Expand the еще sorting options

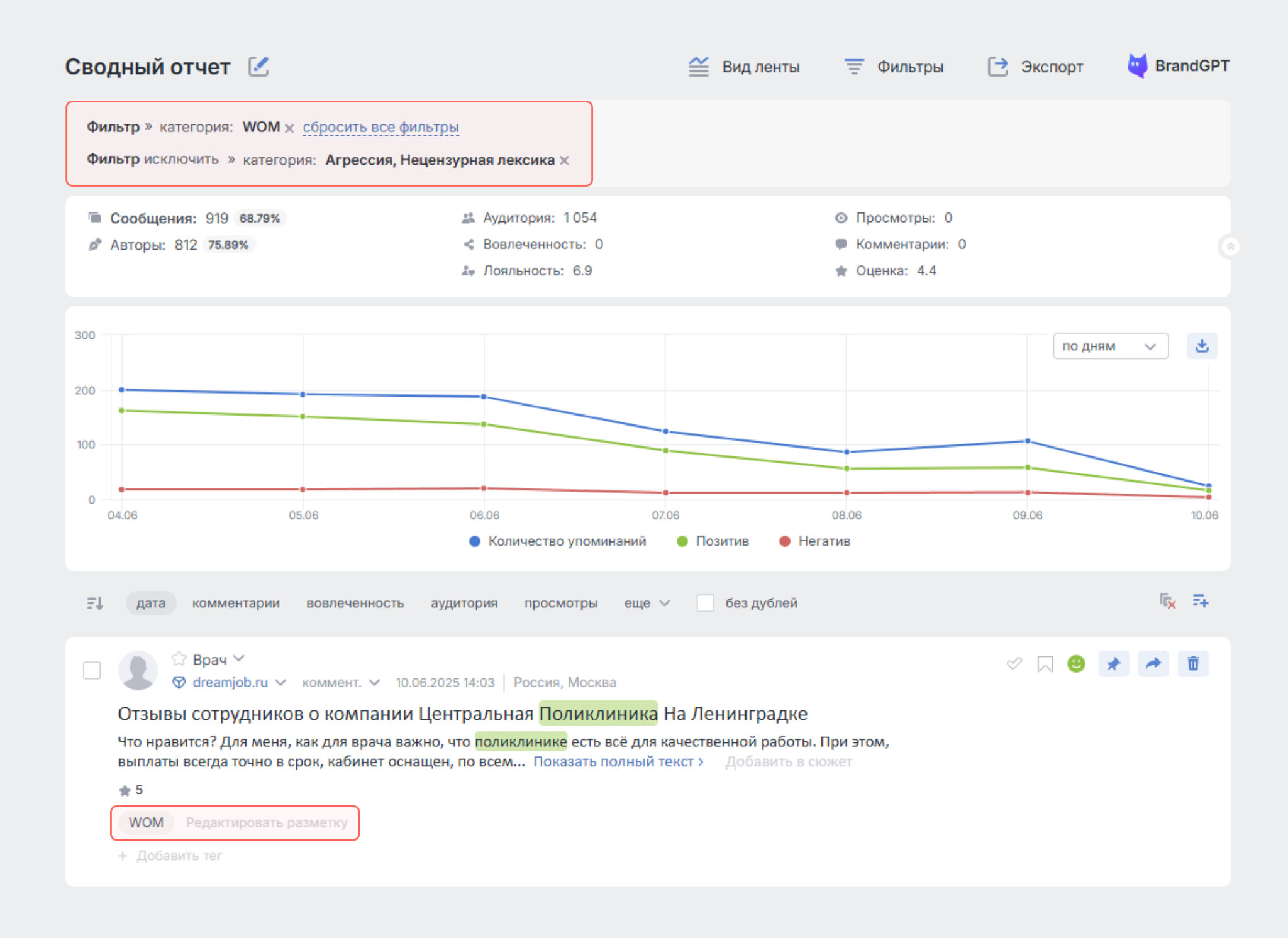click(x=647, y=603)
